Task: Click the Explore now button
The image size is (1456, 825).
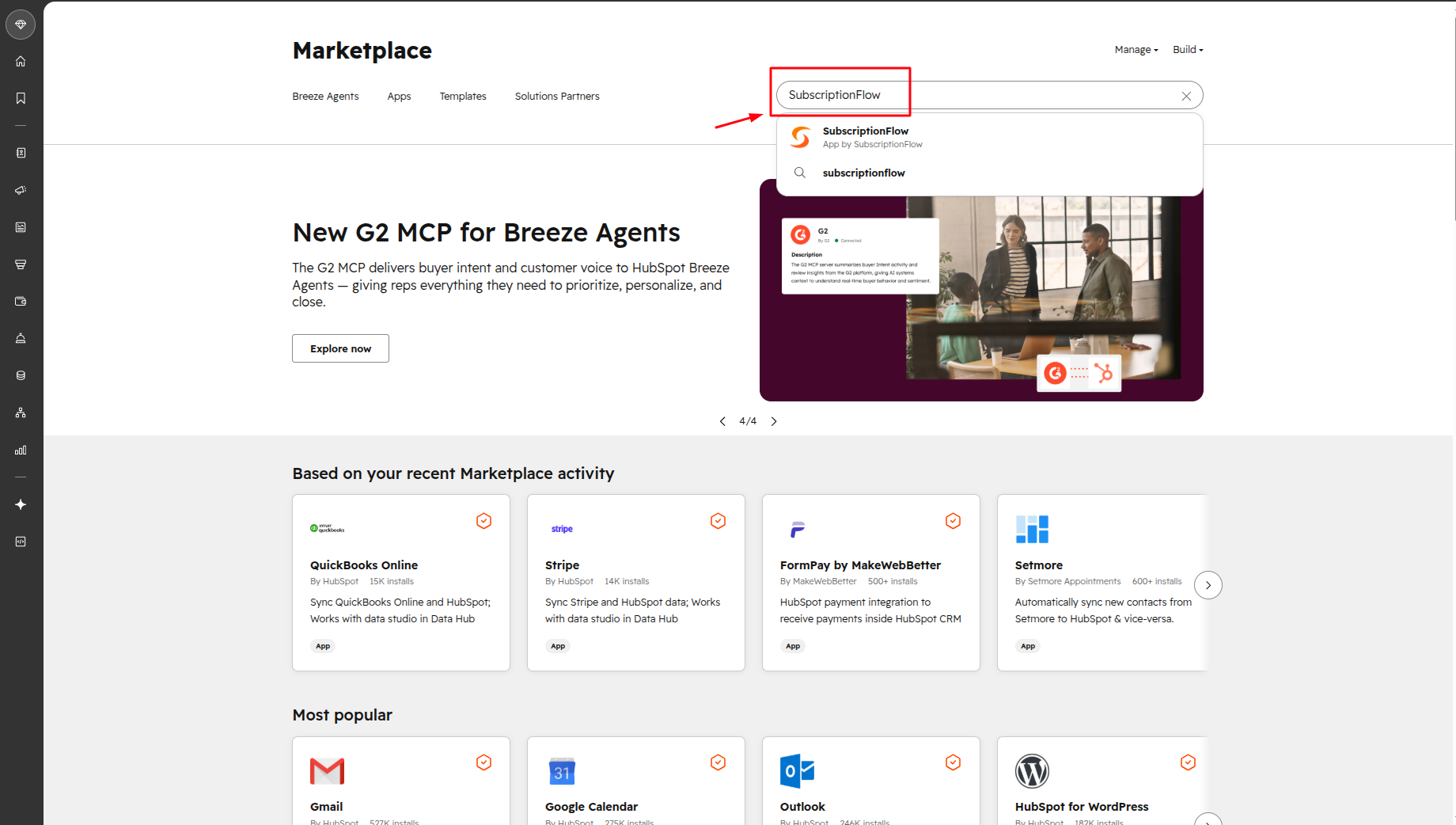Action: (340, 348)
